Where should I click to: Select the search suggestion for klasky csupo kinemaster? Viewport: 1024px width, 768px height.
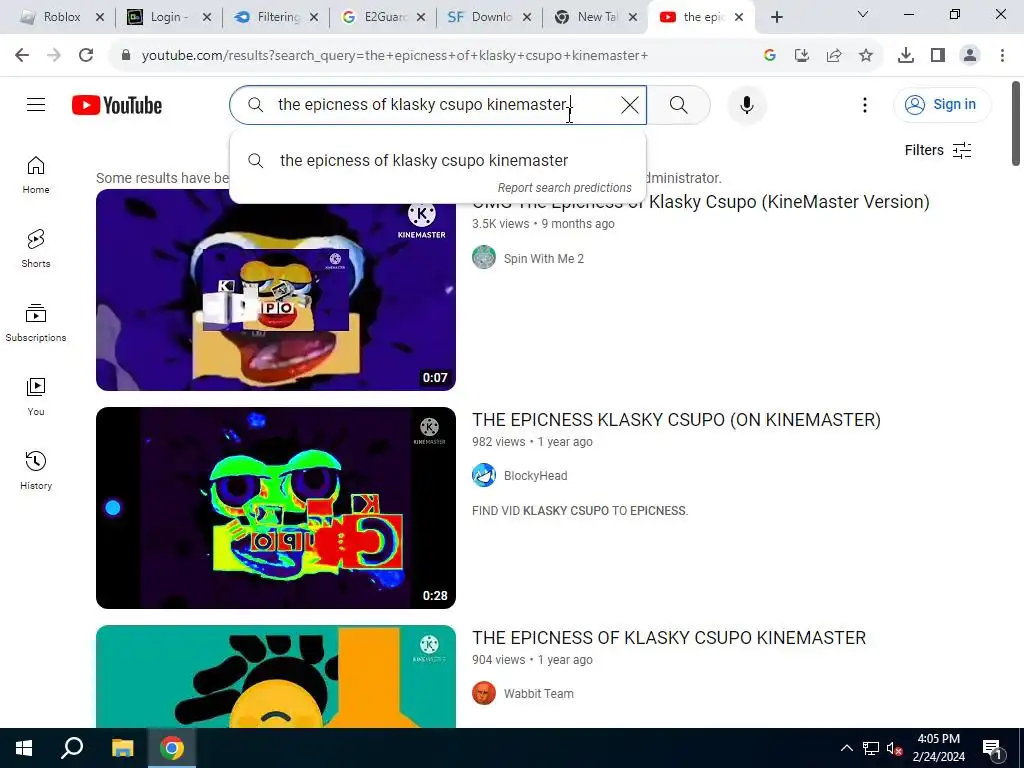(438, 161)
